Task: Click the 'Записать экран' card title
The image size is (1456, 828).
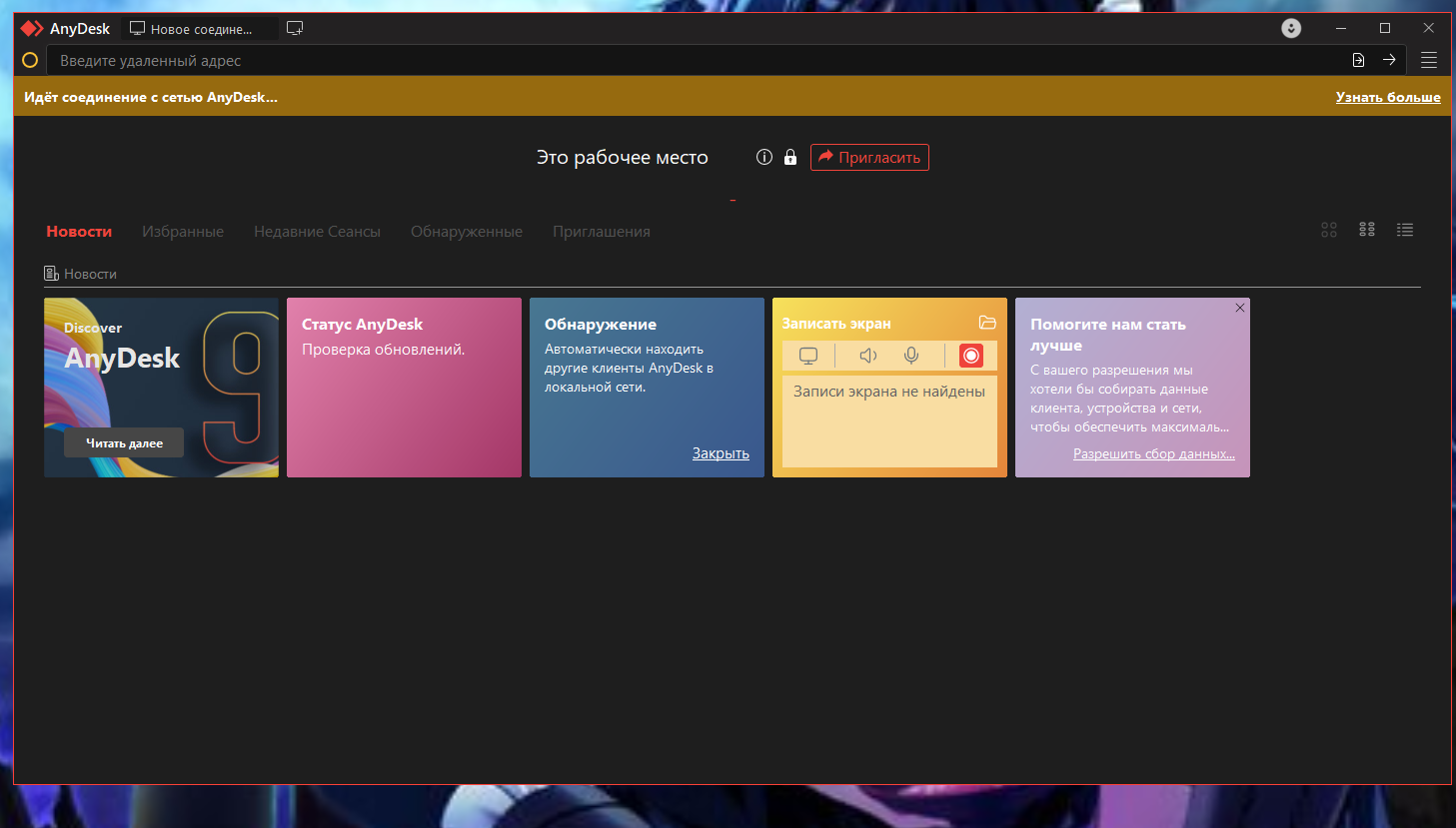Action: (x=836, y=324)
